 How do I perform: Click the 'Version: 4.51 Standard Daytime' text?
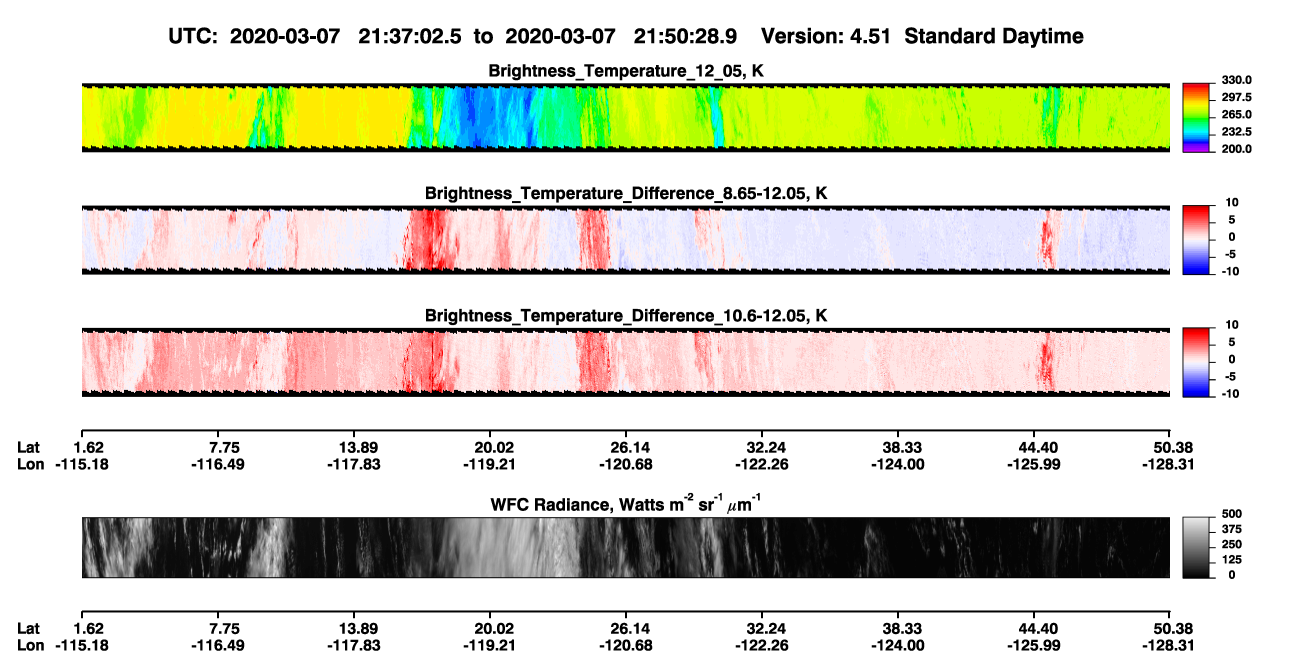pyautogui.click(x=922, y=37)
